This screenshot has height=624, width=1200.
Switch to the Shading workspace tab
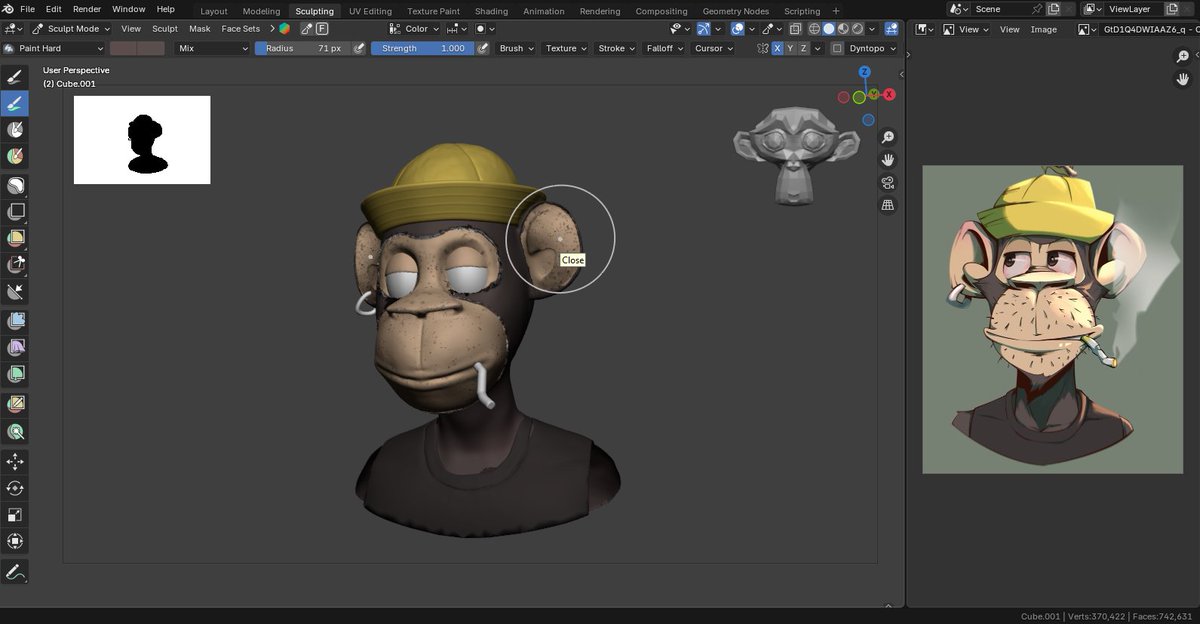click(x=491, y=11)
